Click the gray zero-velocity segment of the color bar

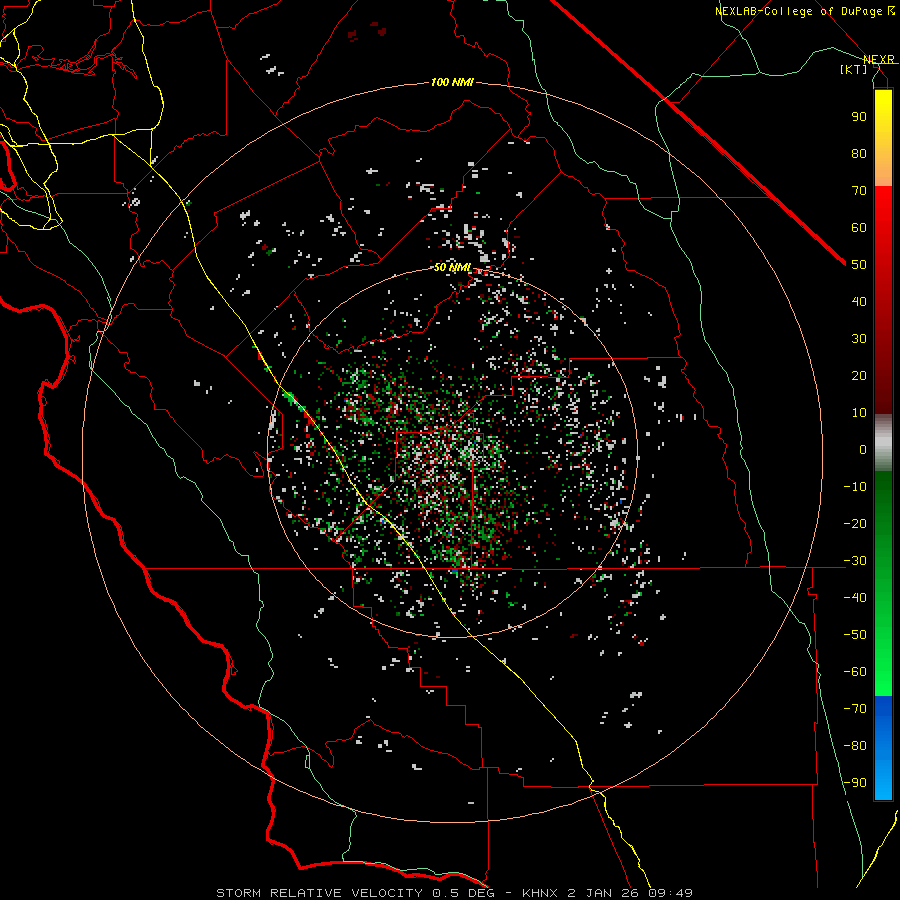[883, 443]
